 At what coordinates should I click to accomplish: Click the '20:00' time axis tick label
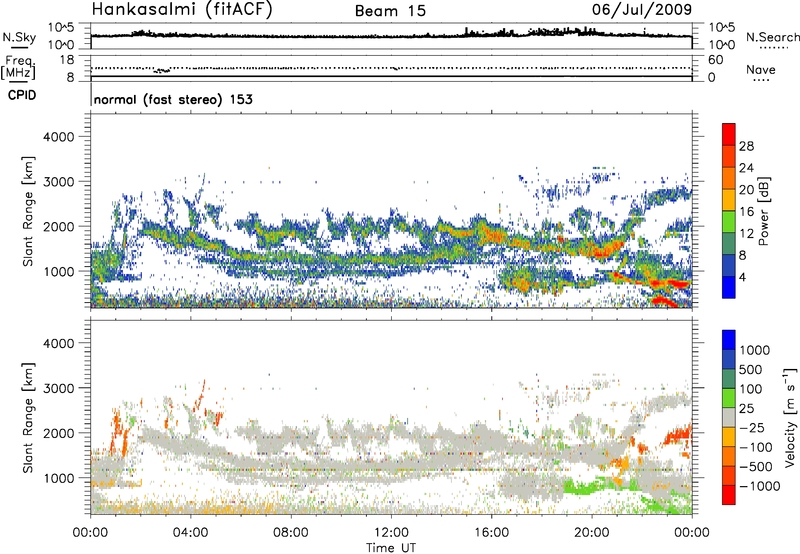point(592,533)
